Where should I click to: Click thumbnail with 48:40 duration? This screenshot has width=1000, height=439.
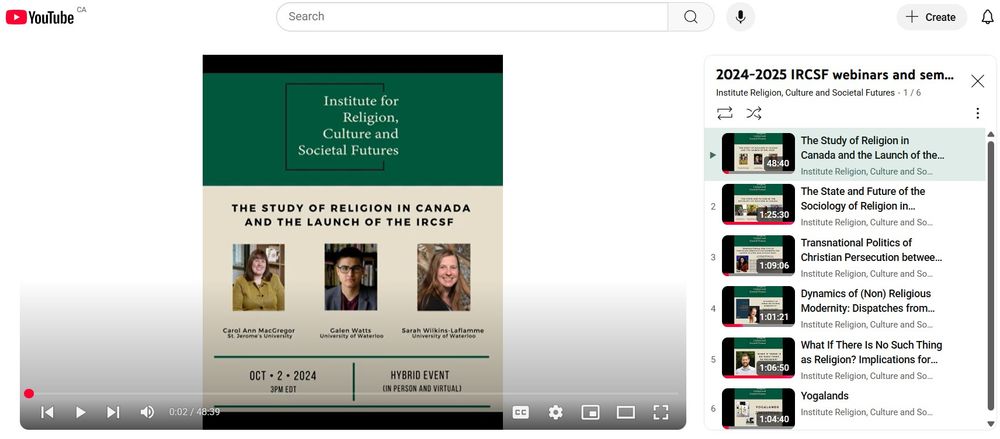[758, 153]
